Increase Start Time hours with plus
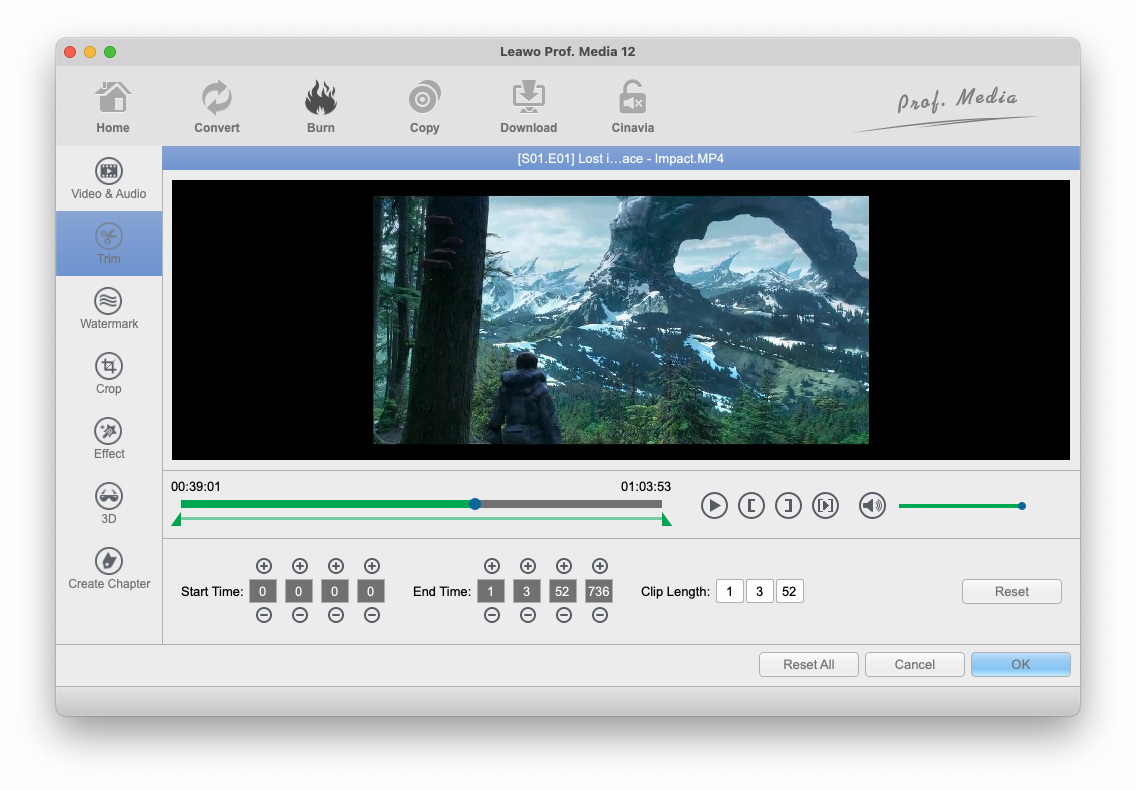 264,566
